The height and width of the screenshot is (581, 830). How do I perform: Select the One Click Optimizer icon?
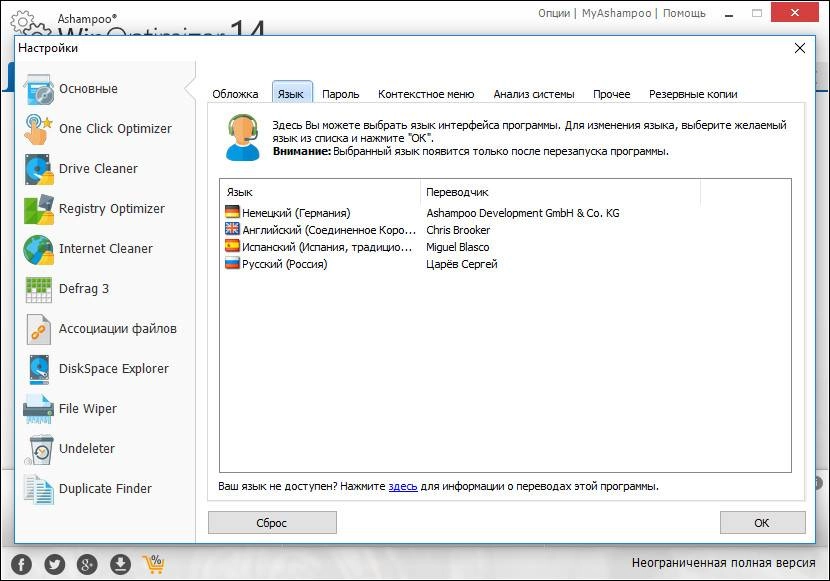pyautogui.click(x=39, y=129)
